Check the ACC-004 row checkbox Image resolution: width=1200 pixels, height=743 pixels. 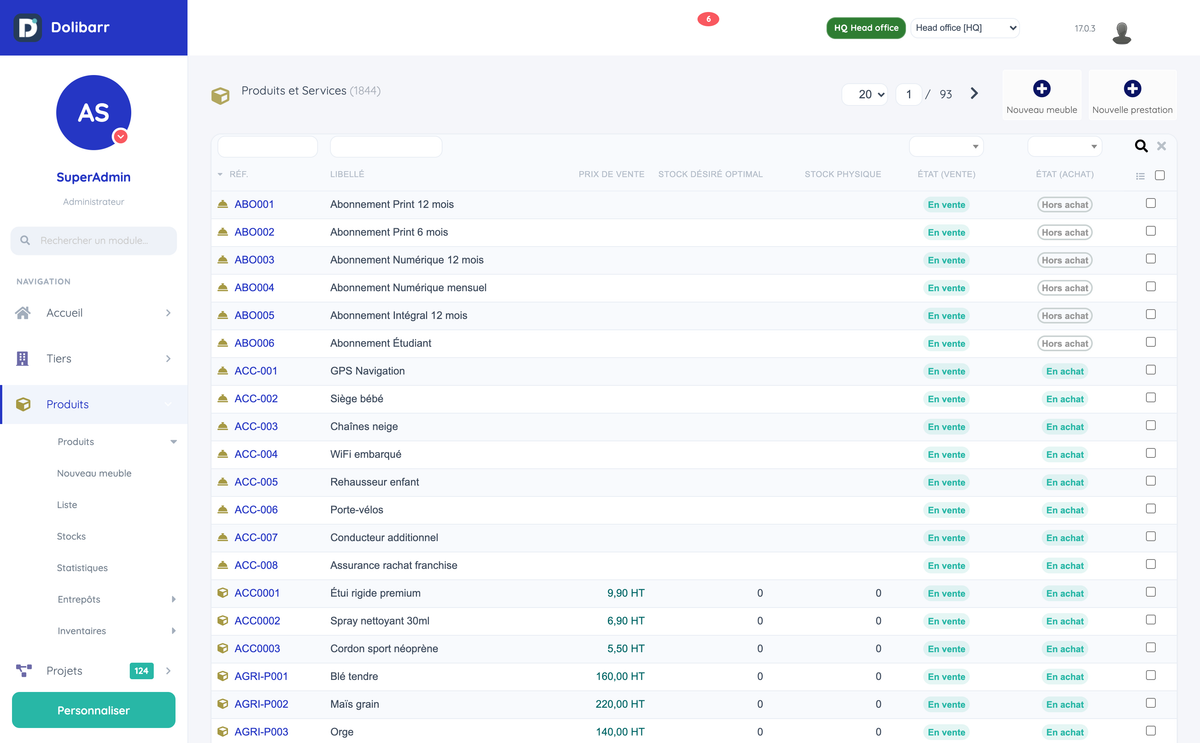click(1151, 453)
